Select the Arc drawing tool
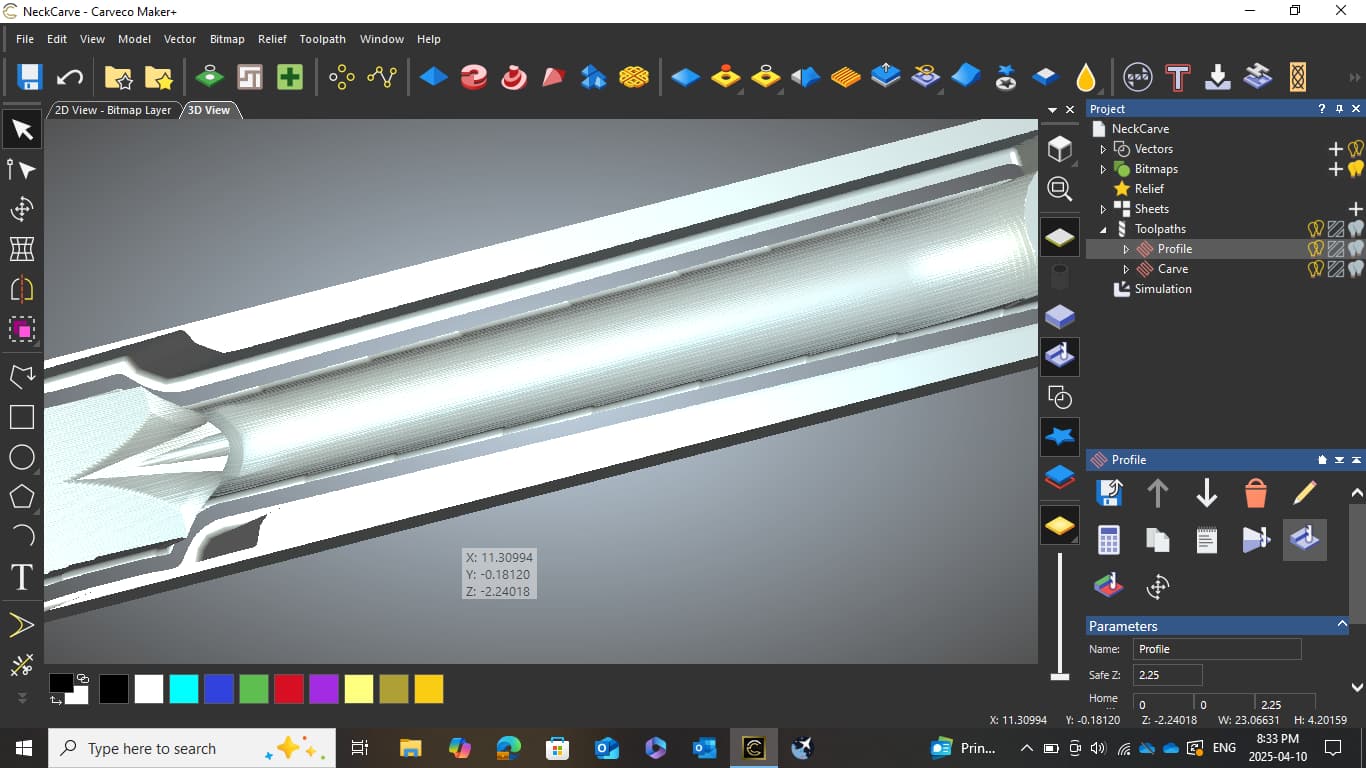 coord(21,536)
